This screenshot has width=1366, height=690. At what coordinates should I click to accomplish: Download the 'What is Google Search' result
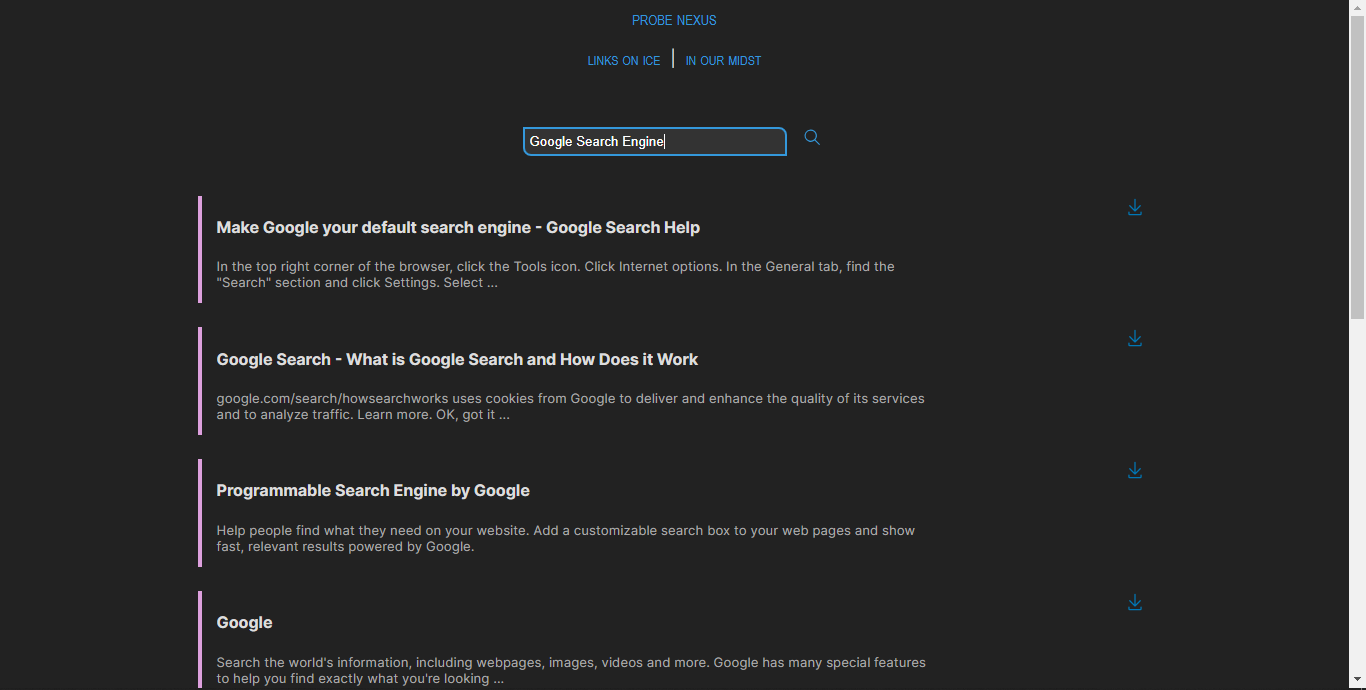click(1135, 339)
